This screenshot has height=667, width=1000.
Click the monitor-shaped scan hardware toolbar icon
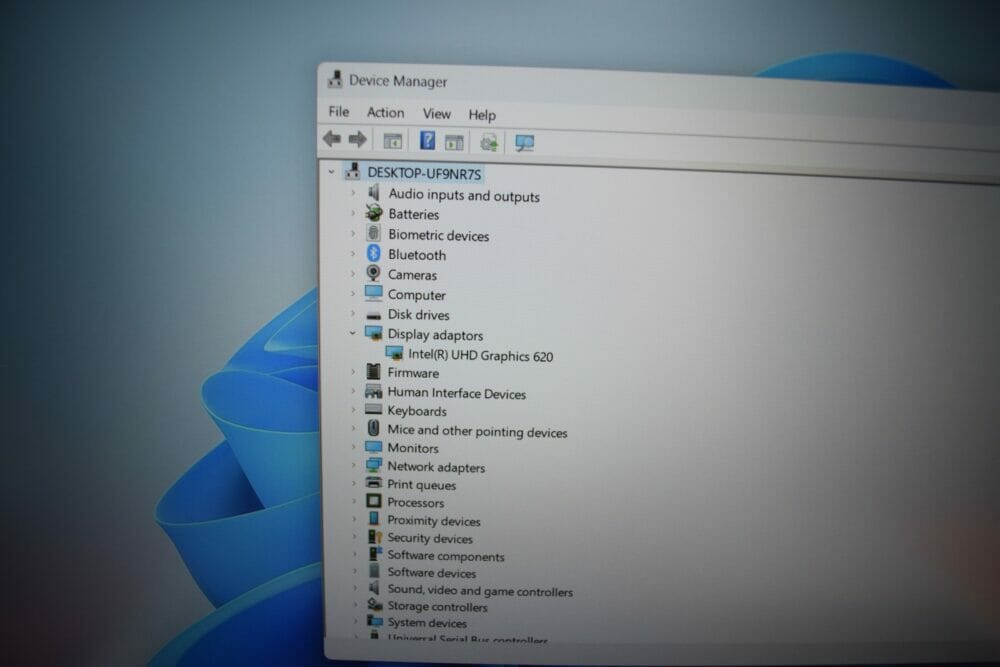pyautogui.click(x=525, y=143)
